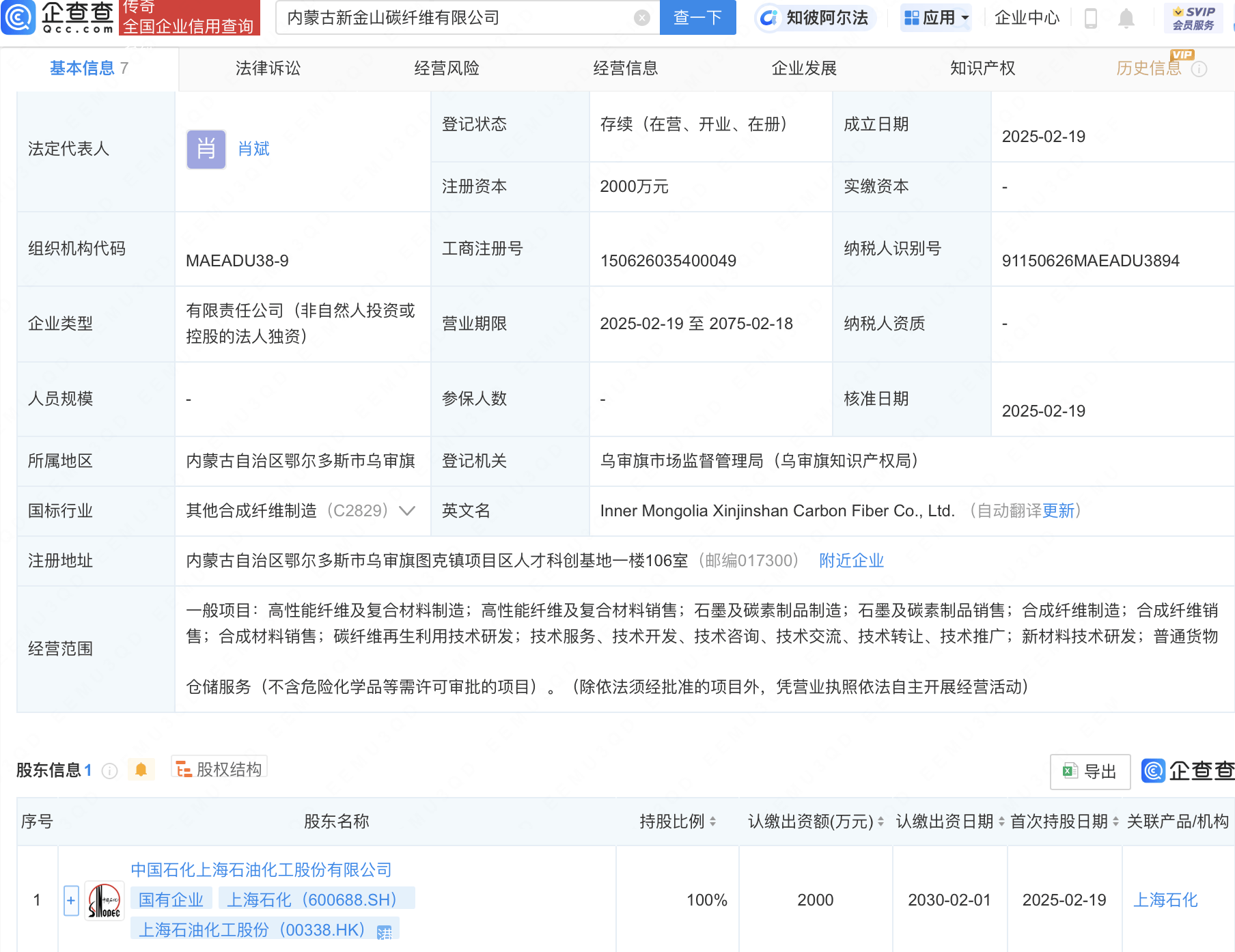Image resolution: width=1235 pixels, height=952 pixels.
Task: Click the English name Inner Mongolia Xinjinshan text
Action: coord(777,511)
